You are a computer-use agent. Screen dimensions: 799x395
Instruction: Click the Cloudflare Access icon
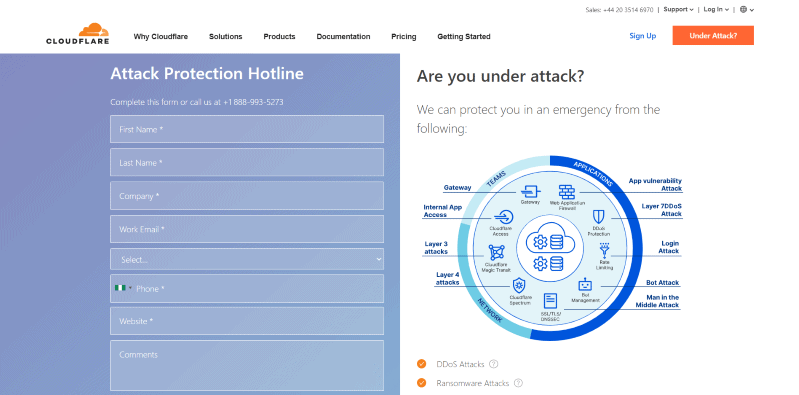tap(503, 217)
